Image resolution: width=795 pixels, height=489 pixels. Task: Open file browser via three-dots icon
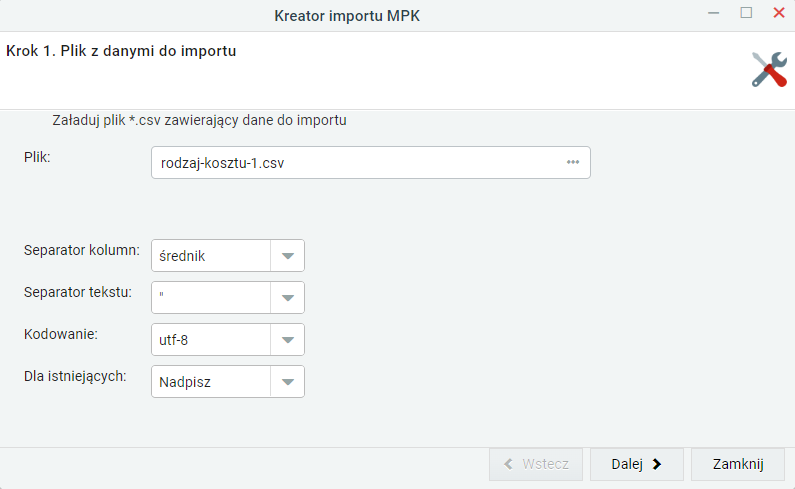(x=573, y=162)
